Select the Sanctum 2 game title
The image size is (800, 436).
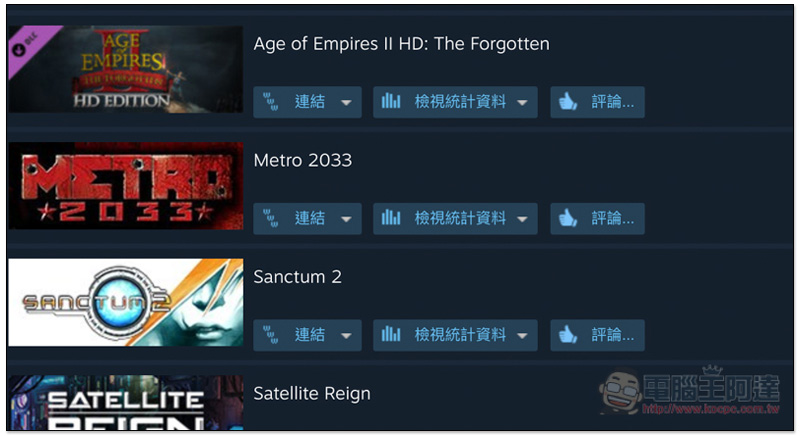(x=297, y=277)
